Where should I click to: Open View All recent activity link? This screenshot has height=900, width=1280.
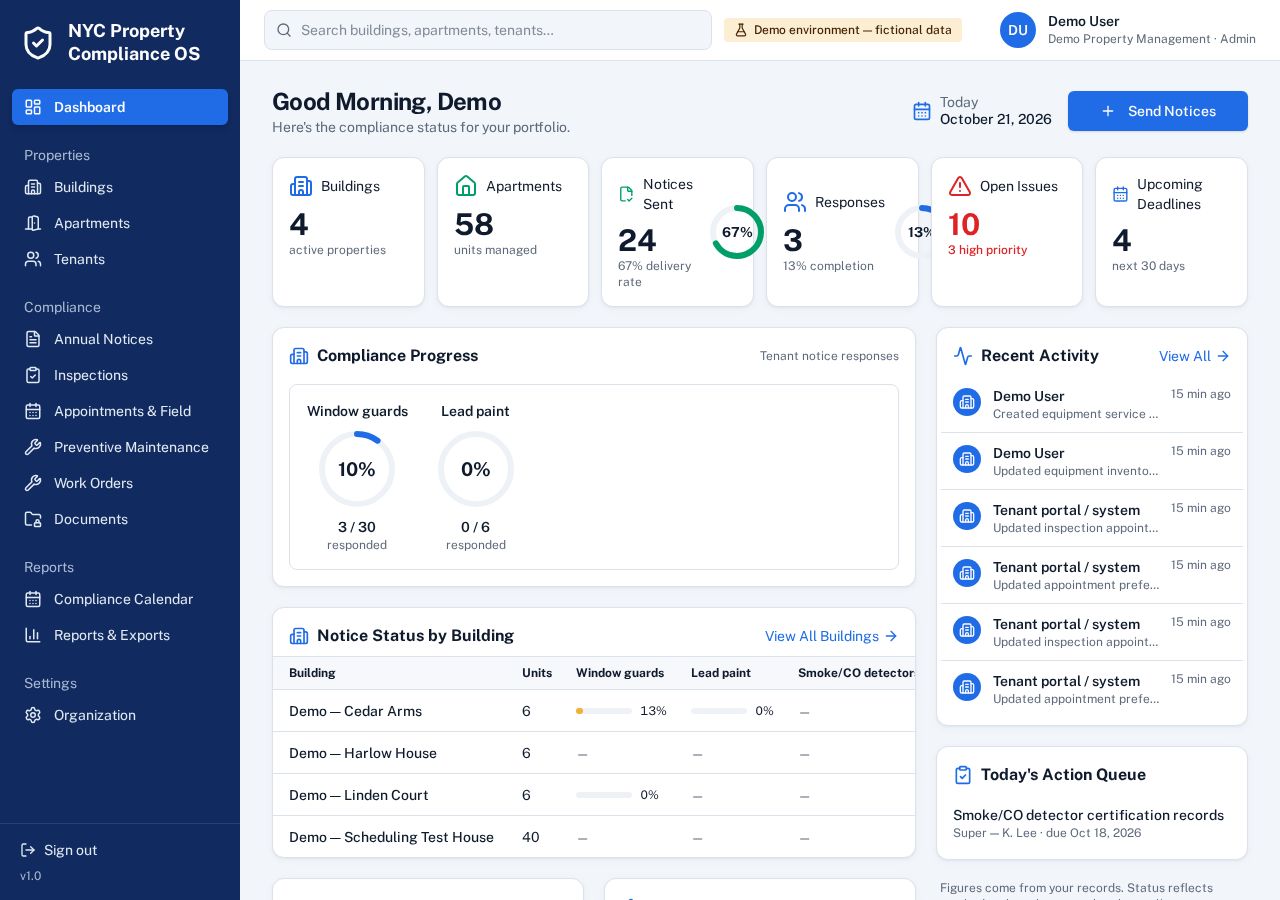(x=1194, y=356)
